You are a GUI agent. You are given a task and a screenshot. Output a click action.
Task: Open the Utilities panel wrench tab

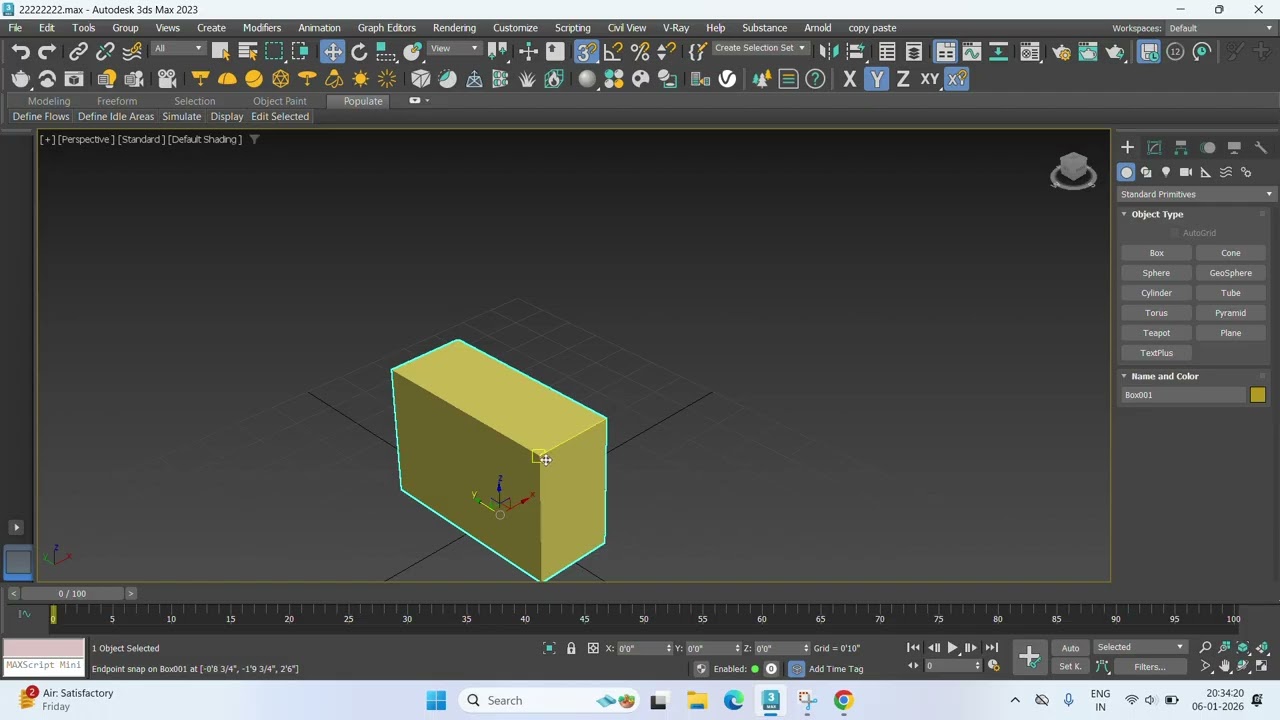[1261, 147]
